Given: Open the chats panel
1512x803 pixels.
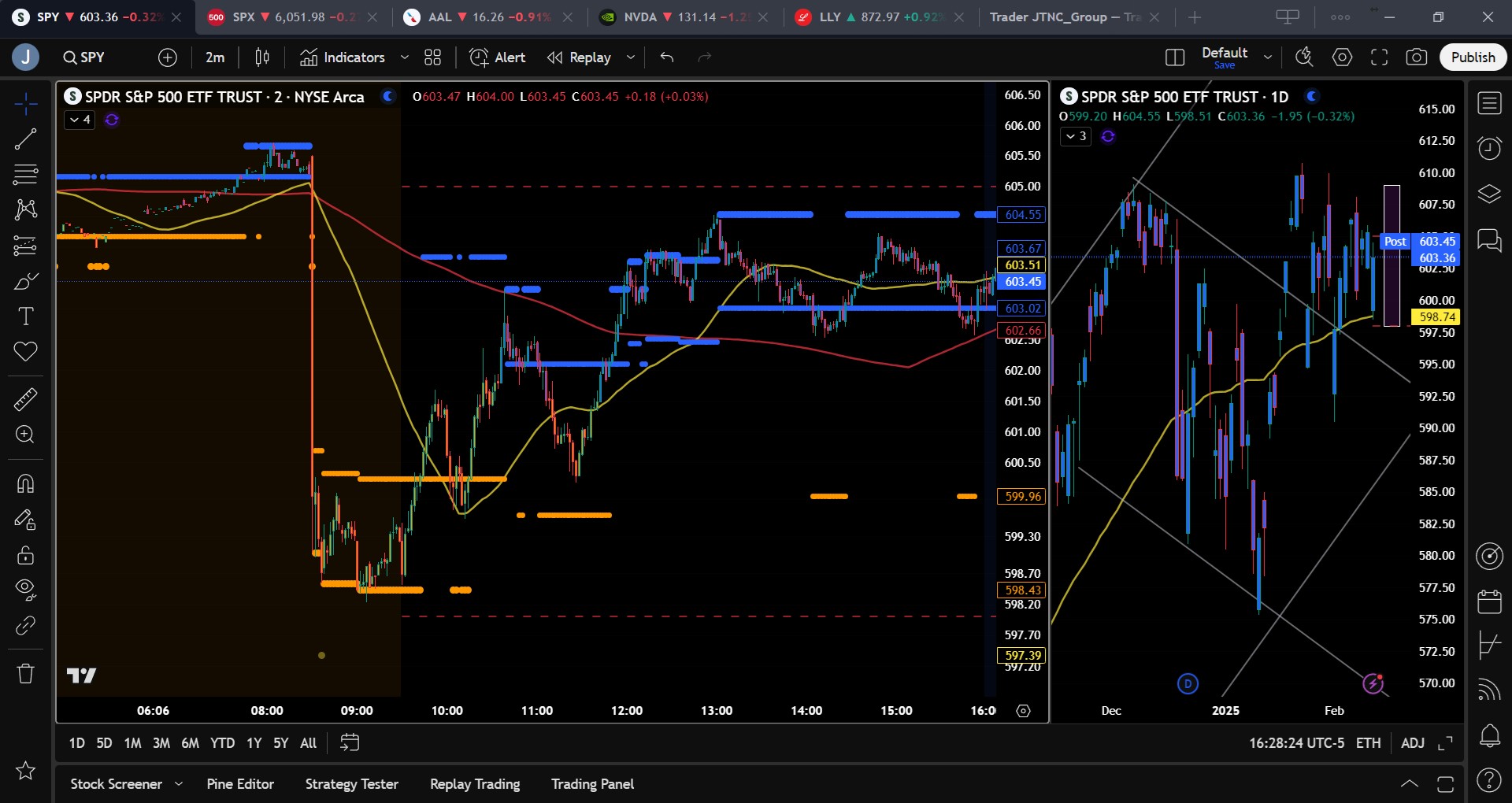Looking at the screenshot, I should point(1489,239).
